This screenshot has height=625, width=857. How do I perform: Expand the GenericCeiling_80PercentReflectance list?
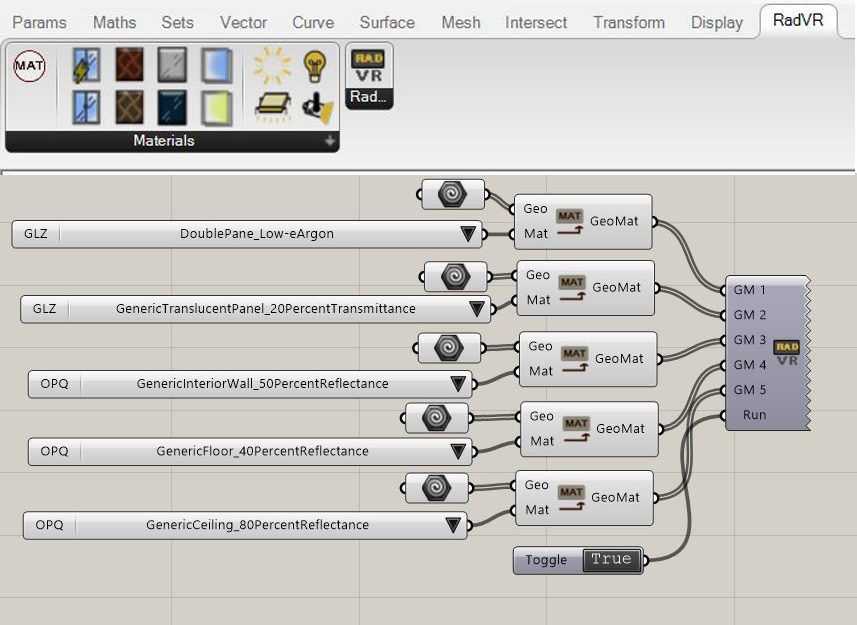click(x=453, y=525)
